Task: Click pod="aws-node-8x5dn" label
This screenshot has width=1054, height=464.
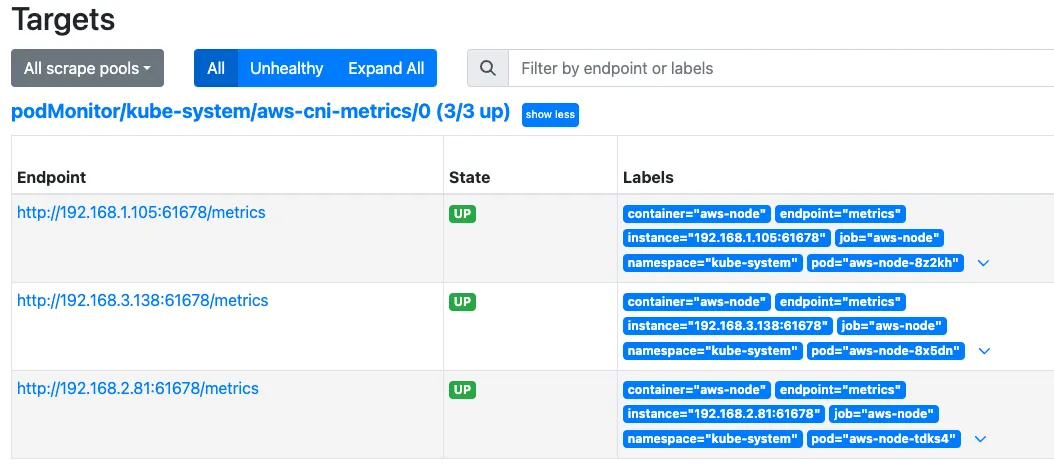Action: [886, 351]
